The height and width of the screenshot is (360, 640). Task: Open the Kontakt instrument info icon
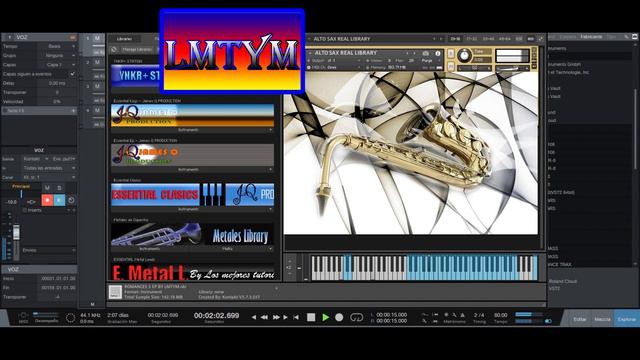(438, 53)
